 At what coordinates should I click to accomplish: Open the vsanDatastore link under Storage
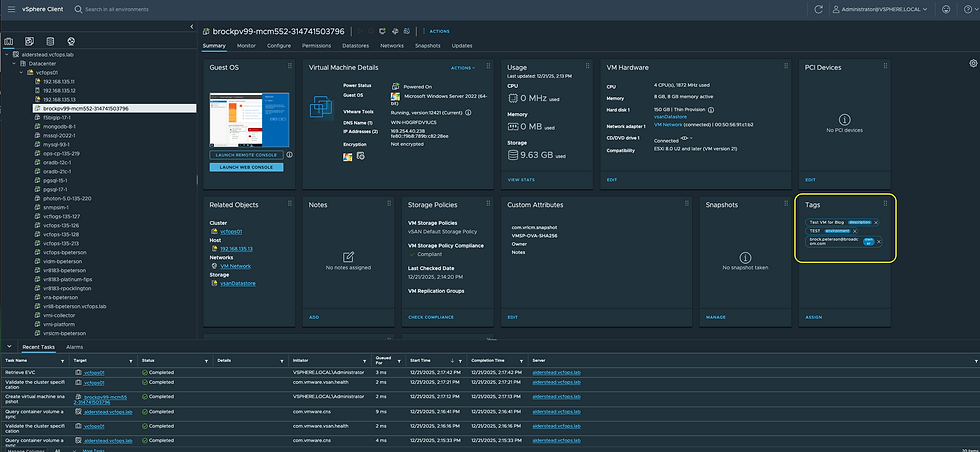coord(237,285)
